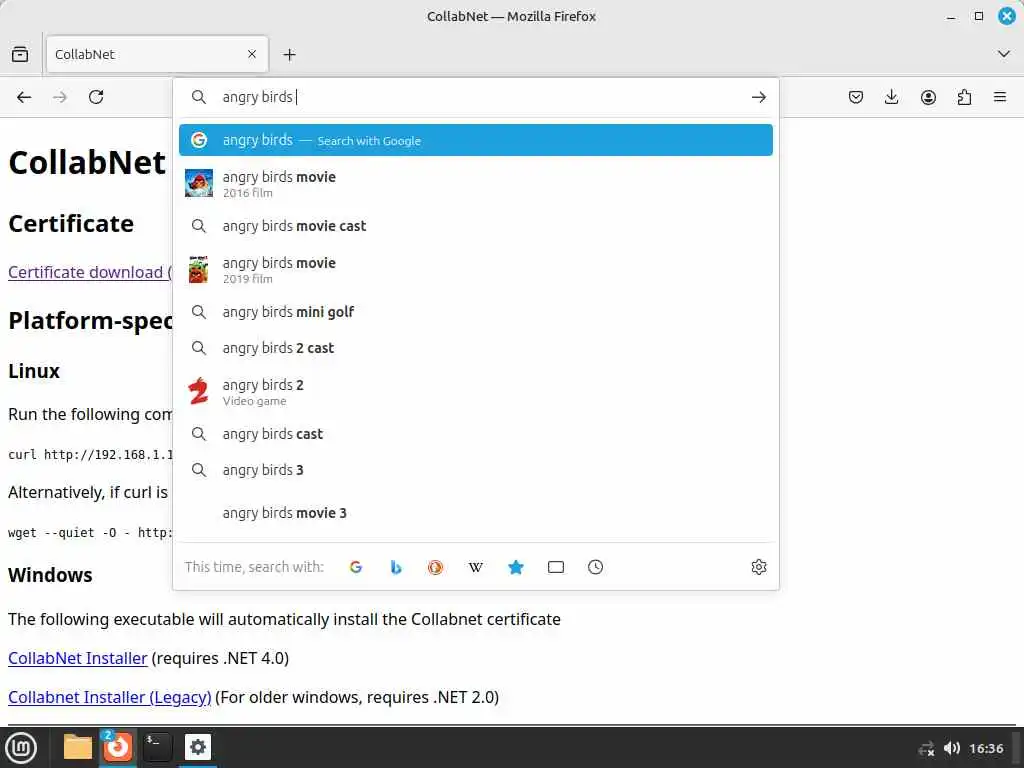This screenshot has height=768, width=1024.
Task: Select 'angry birds cast' suggestion
Action: coord(475,434)
